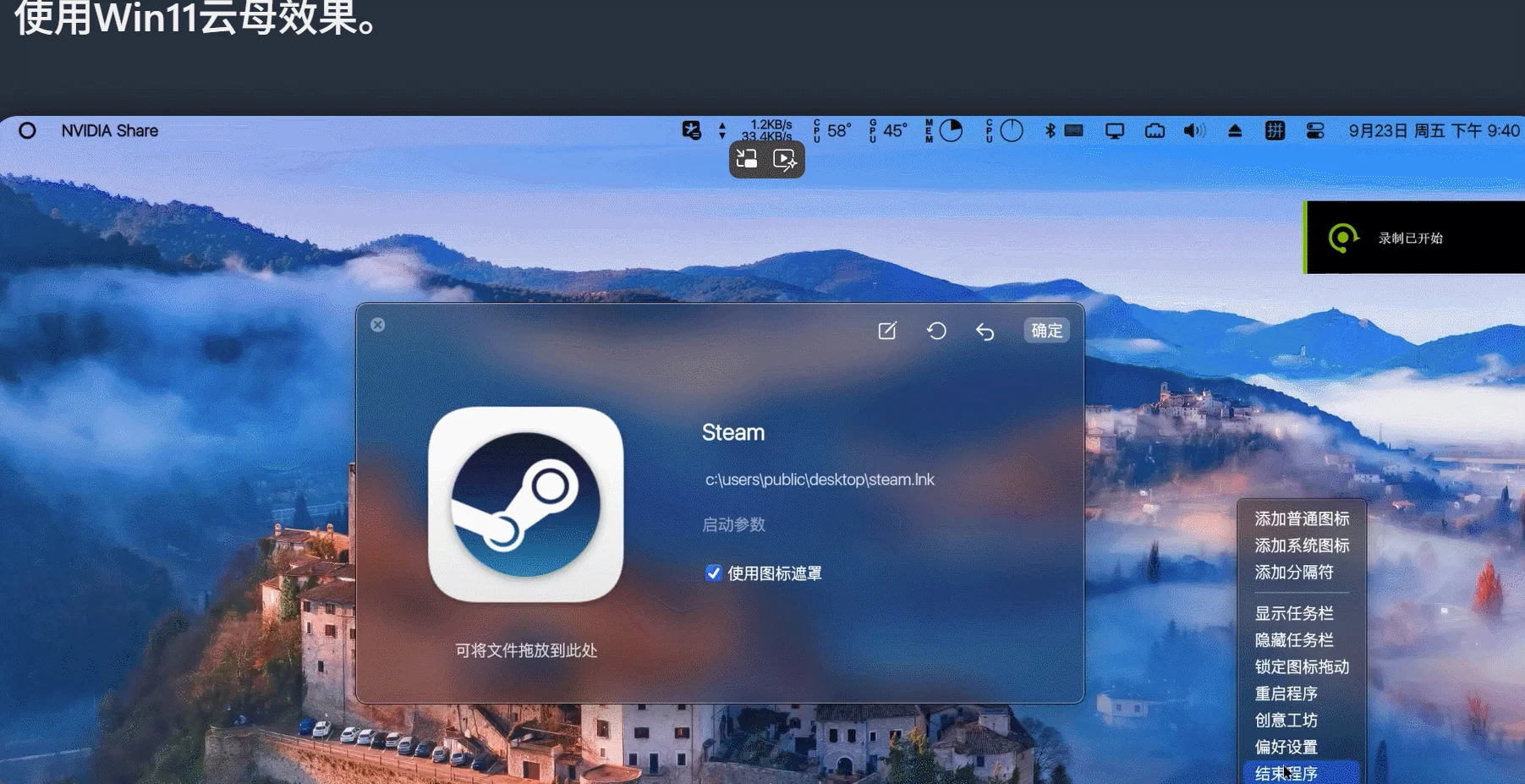This screenshot has height=784, width=1525.
Task: Click the MEM usage pie chart in the menu bar
Action: pos(952,130)
